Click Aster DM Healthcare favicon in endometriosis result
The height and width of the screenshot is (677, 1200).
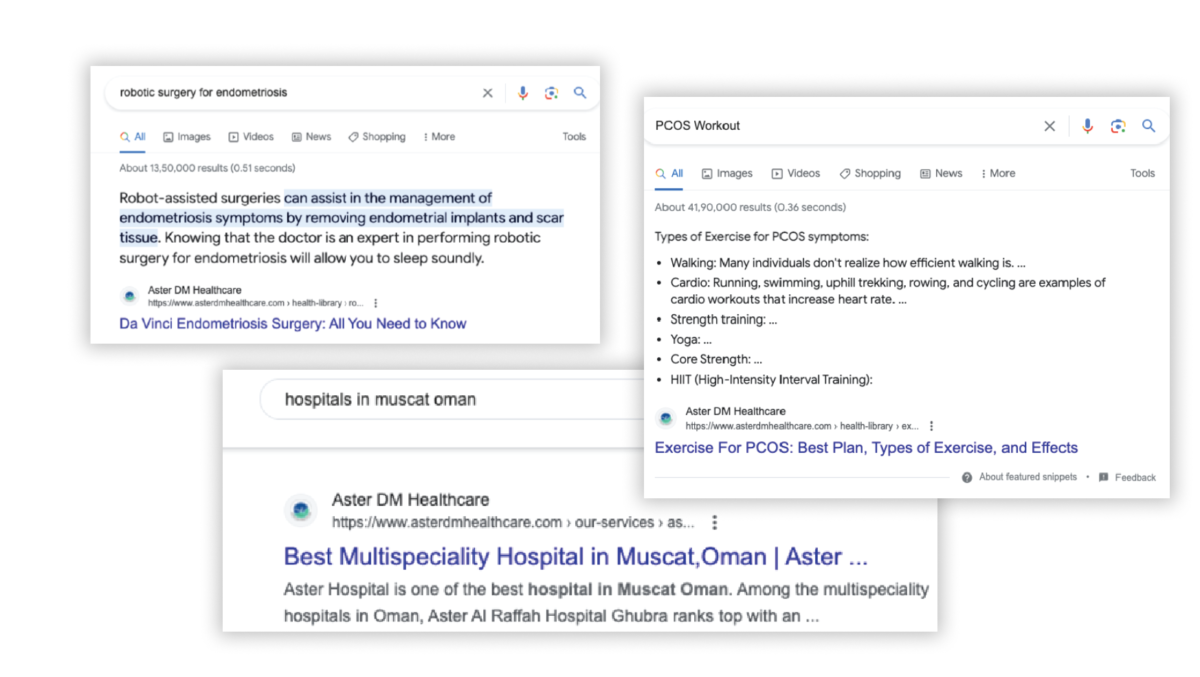pyautogui.click(x=129, y=296)
